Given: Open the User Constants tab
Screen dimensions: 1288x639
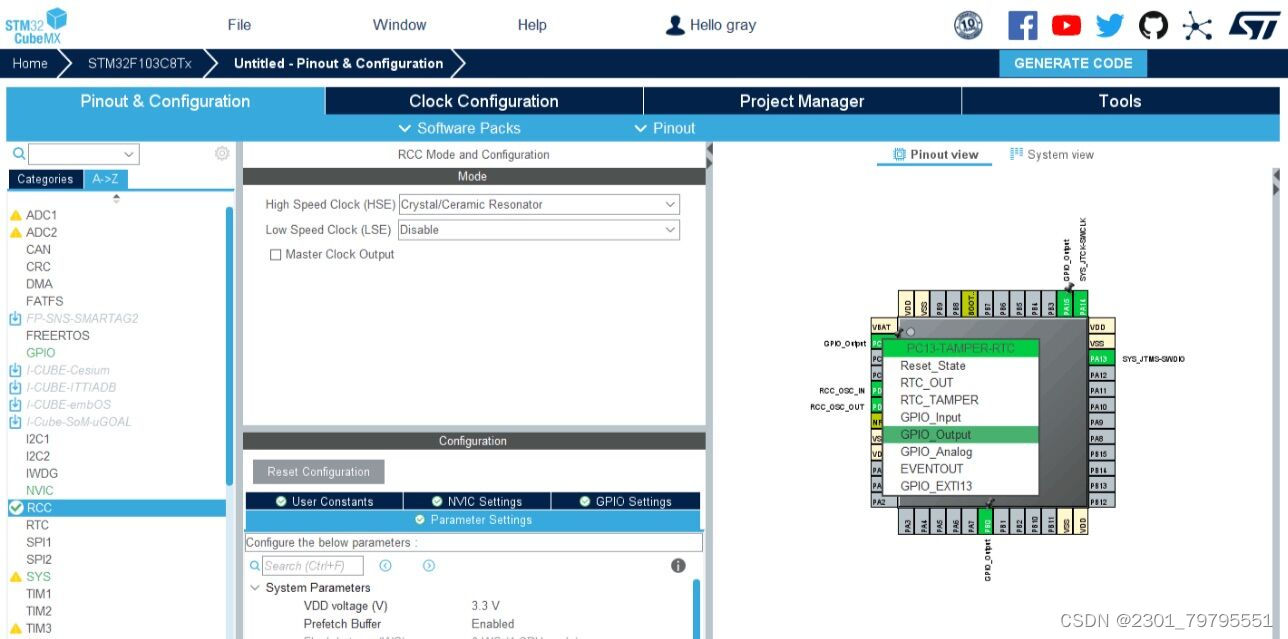Looking at the screenshot, I should [x=324, y=501].
